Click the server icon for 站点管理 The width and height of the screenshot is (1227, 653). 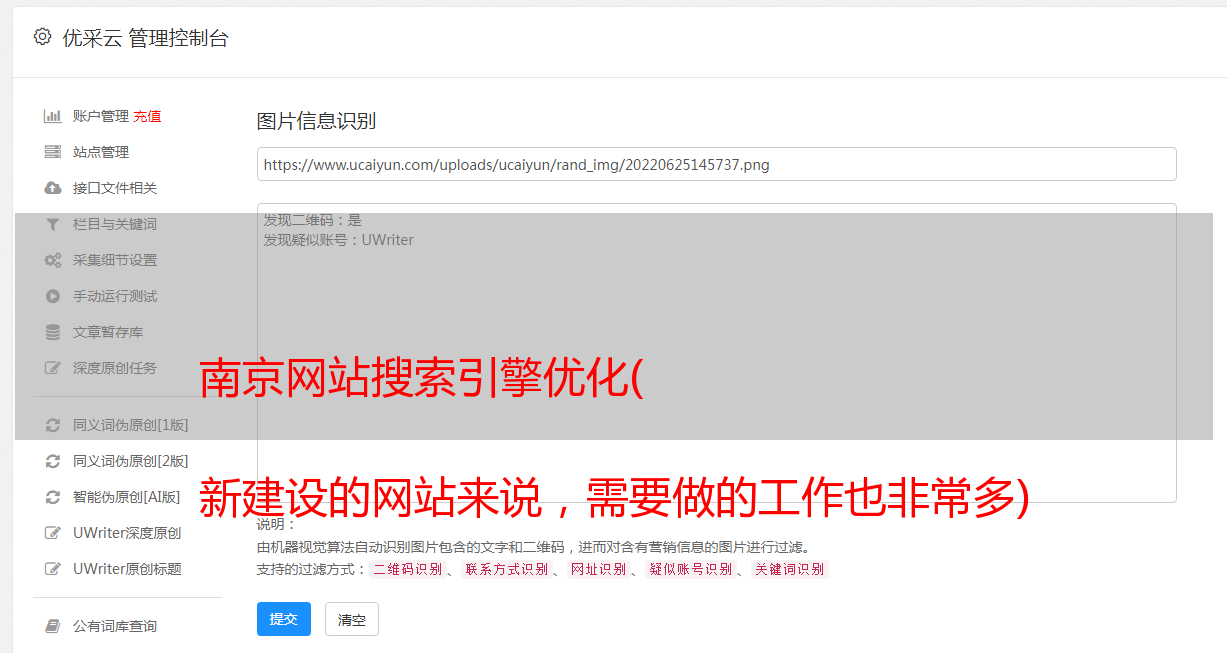pyautogui.click(x=53, y=152)
